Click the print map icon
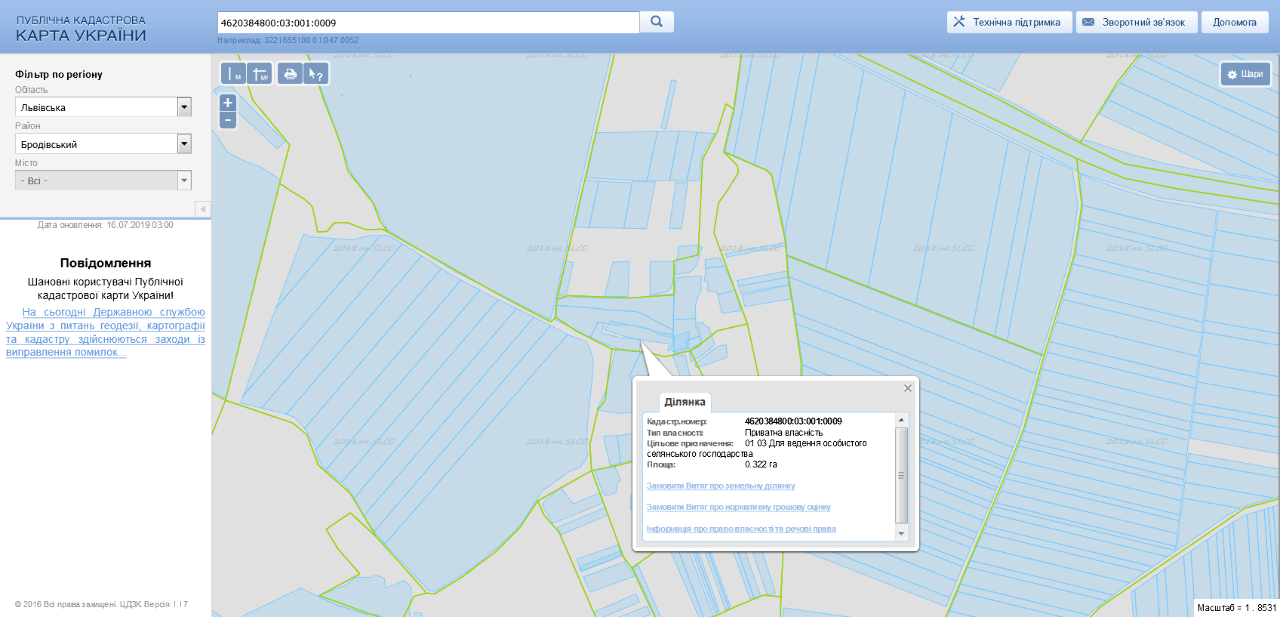1280x617 pixels. pos(290,74)
